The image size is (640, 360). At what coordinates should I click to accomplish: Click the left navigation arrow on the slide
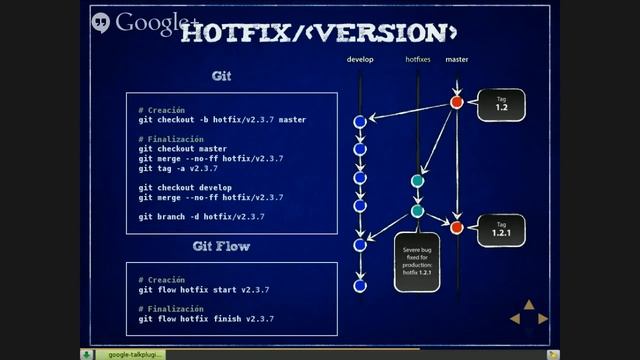coord(515,318)
